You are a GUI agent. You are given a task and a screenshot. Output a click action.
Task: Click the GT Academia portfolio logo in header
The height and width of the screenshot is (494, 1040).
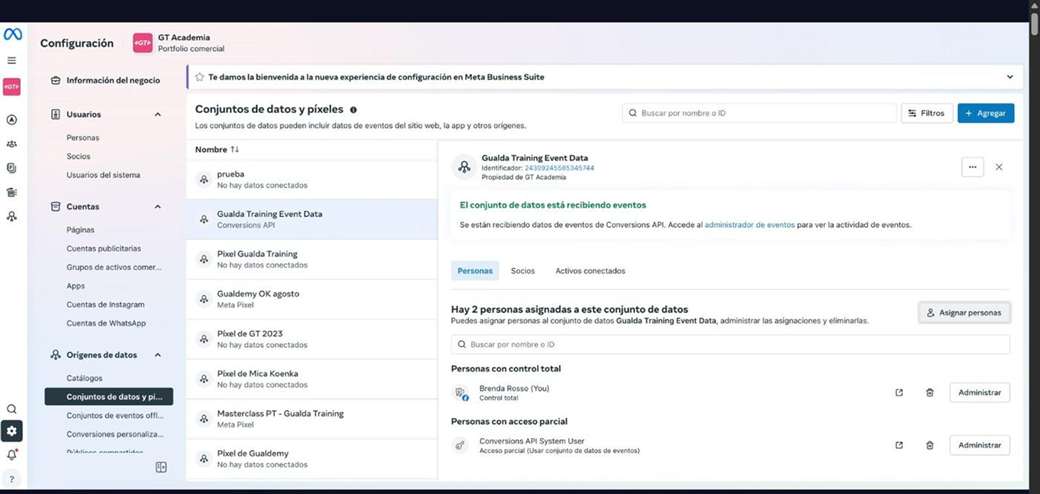click(143, 42)
